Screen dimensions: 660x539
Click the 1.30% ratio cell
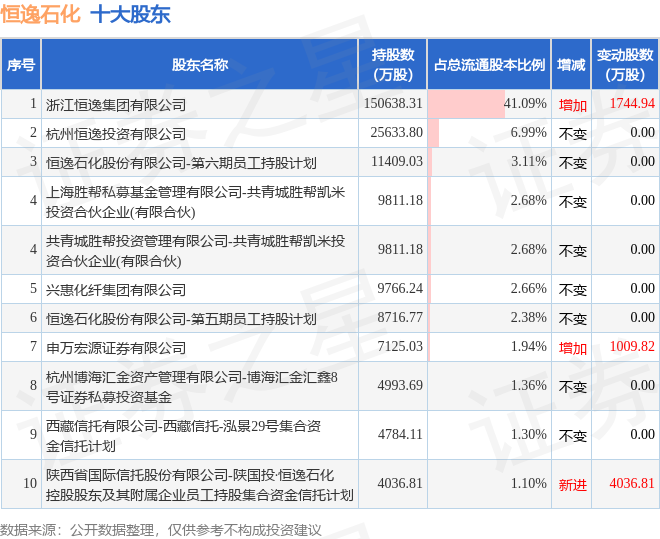tap(489, 434)
